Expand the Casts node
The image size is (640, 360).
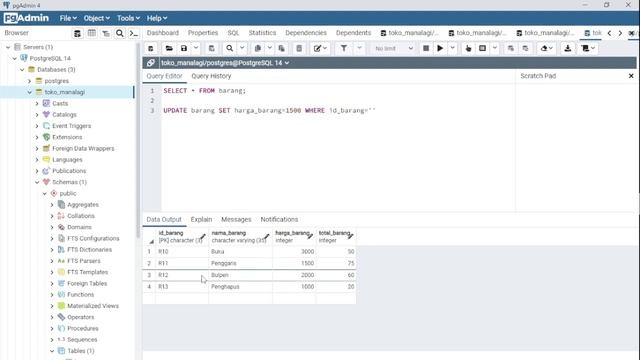click(x=37, y=104)
